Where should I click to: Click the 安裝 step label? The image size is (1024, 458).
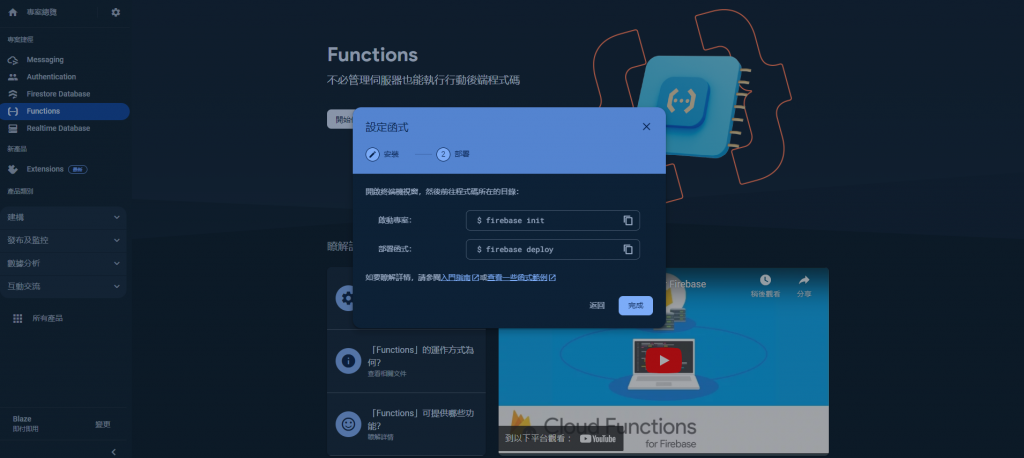391,155
